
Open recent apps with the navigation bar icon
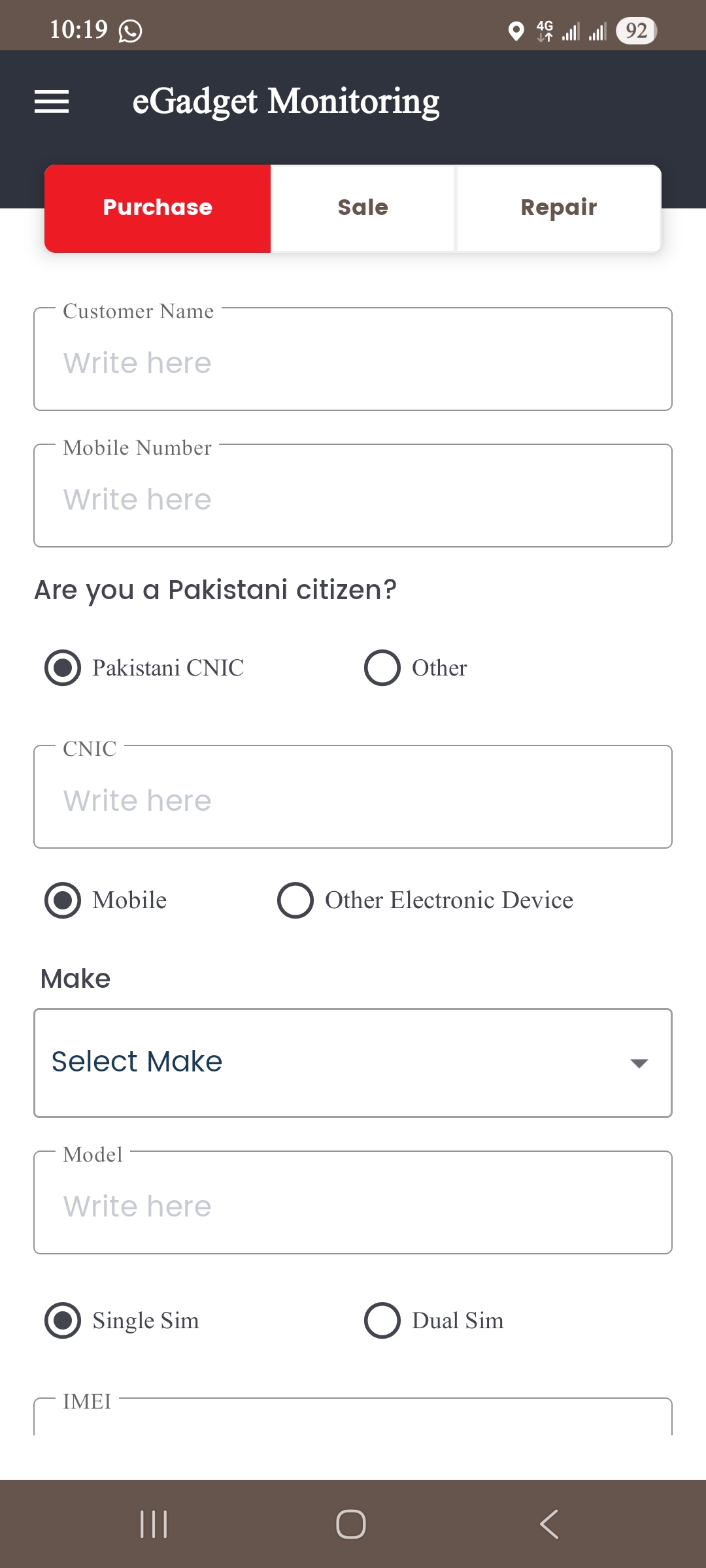point(154,1524)
